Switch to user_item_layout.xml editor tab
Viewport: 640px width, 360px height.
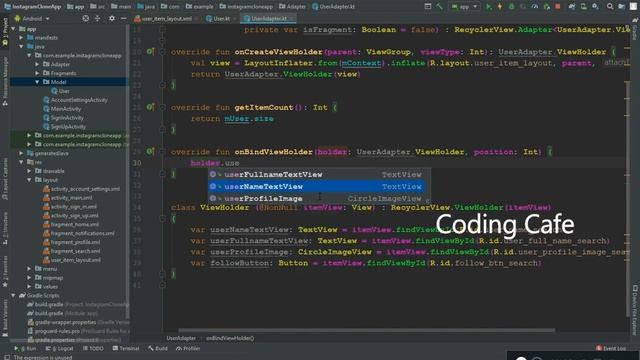point(167,19)
